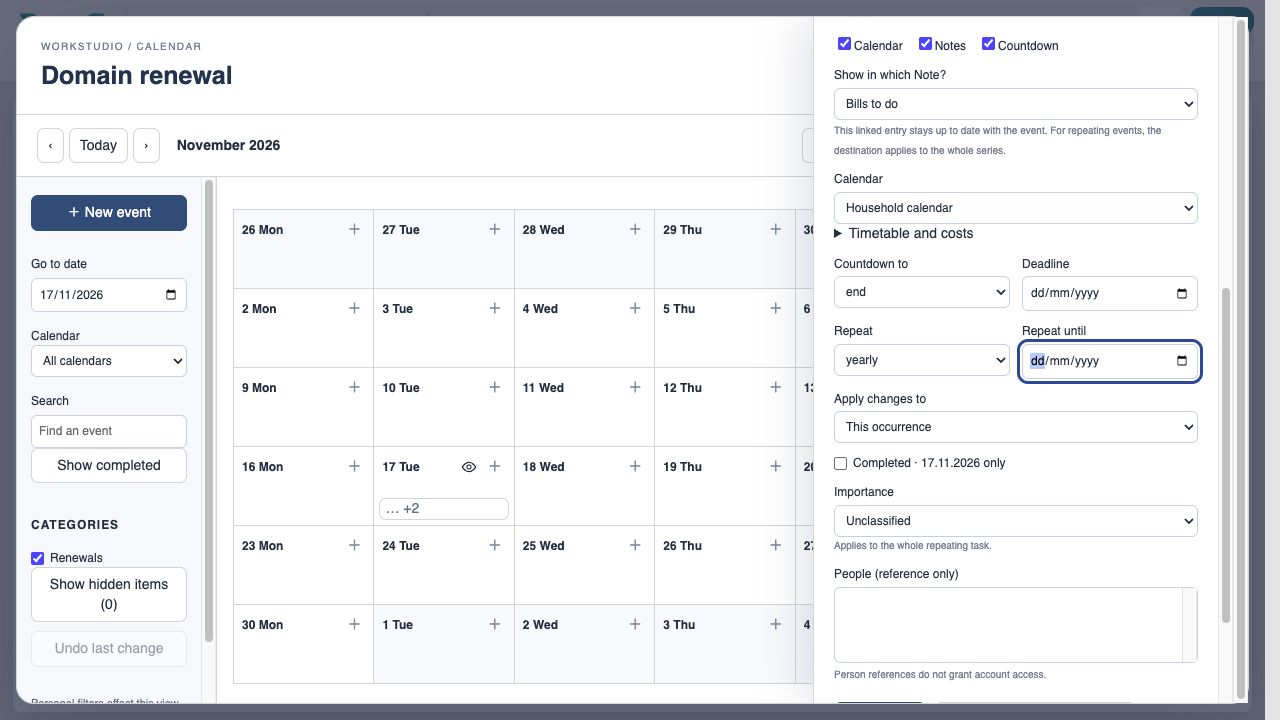Uncheck the Calendar checkbox
1280x720 pixels.
point(844,44)
